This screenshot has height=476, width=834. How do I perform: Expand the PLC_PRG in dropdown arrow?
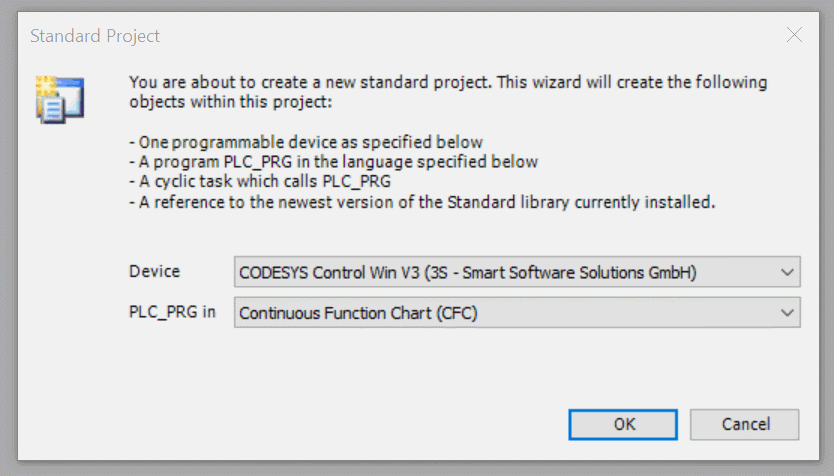coord(787,313)
